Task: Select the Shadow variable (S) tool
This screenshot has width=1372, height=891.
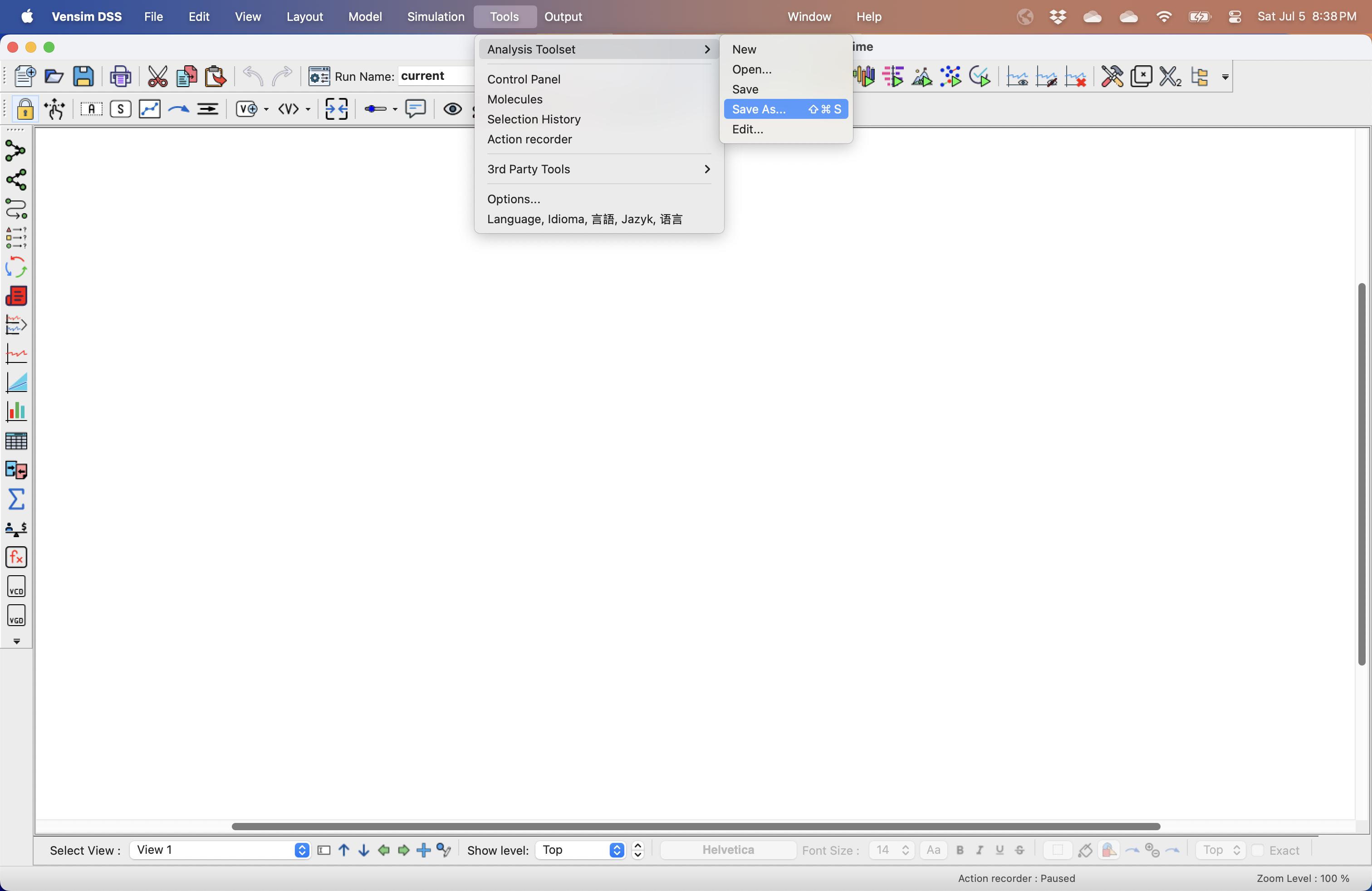Action: [x=120, y=108]
